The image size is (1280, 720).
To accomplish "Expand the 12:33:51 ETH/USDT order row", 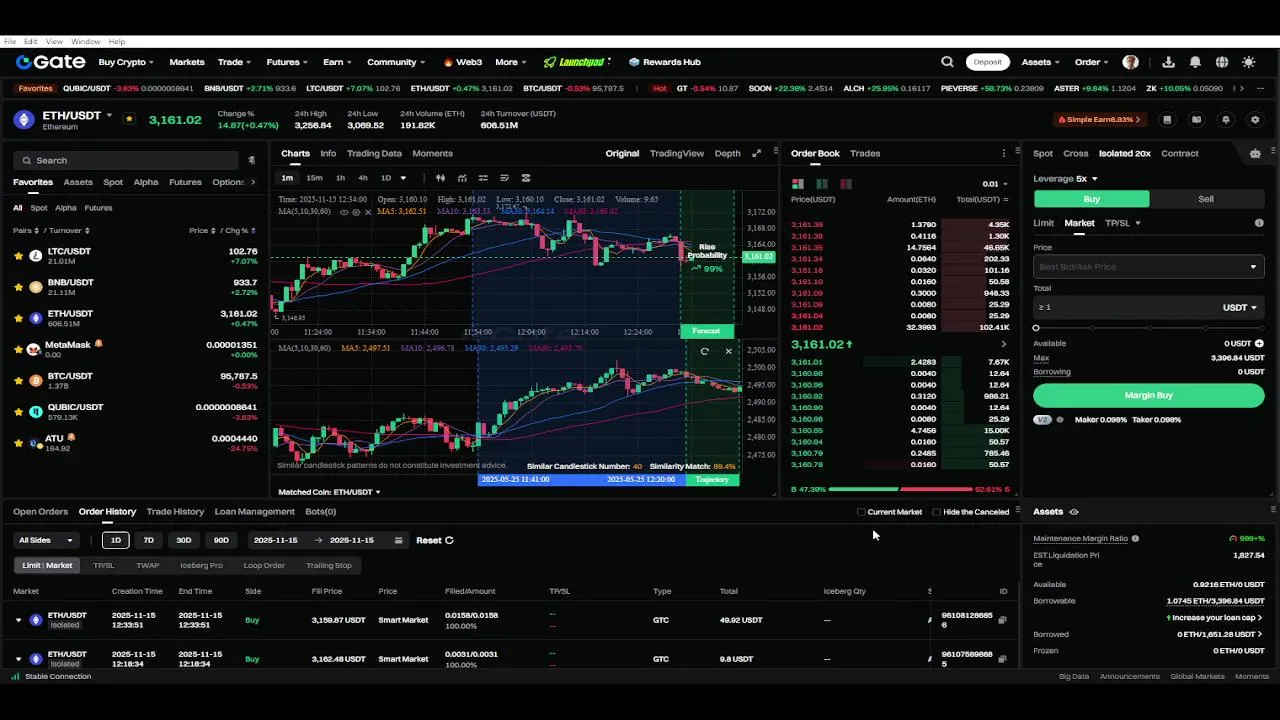I will click(x=18, y=620).
